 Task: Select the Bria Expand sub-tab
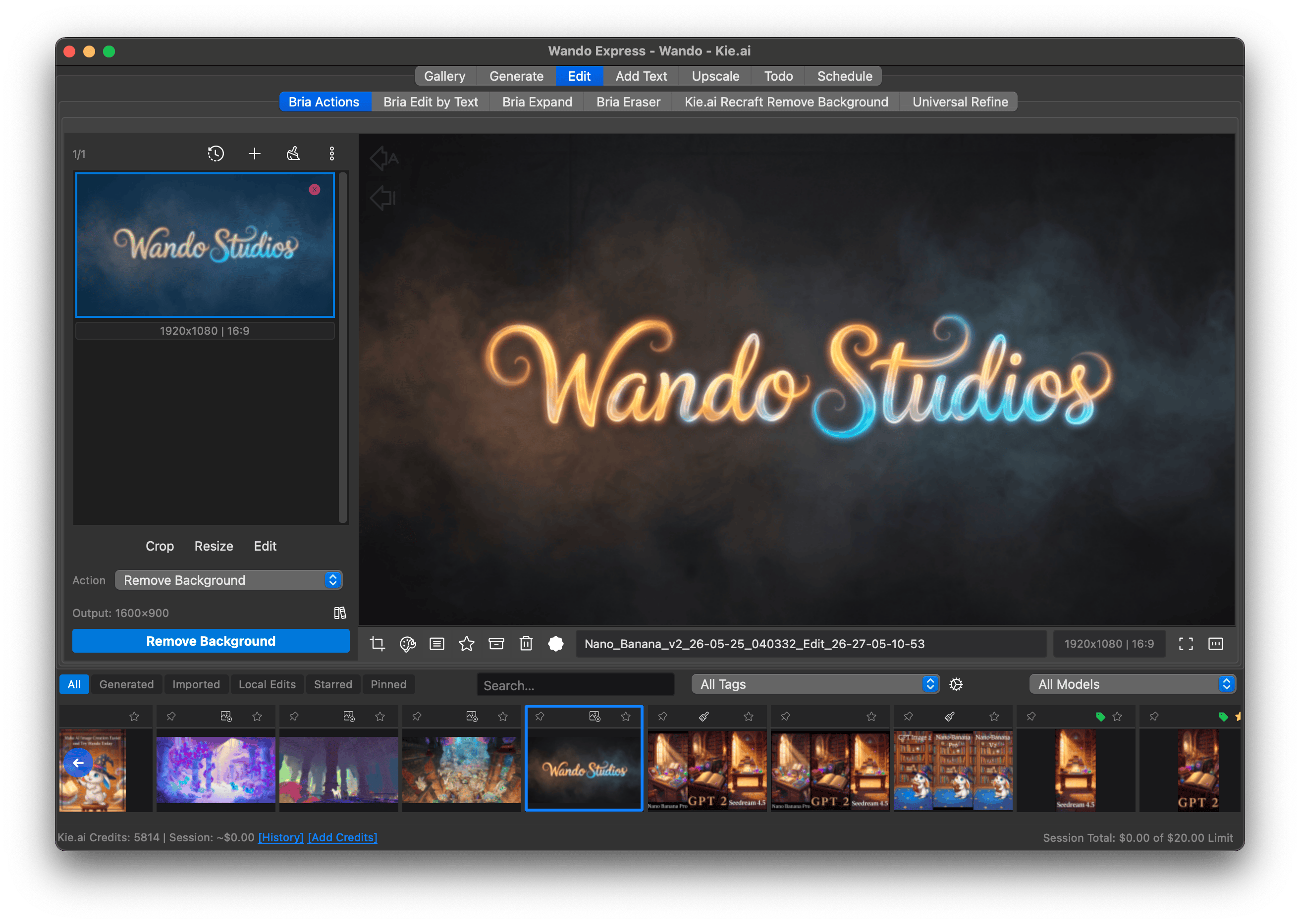click(537, 102)
